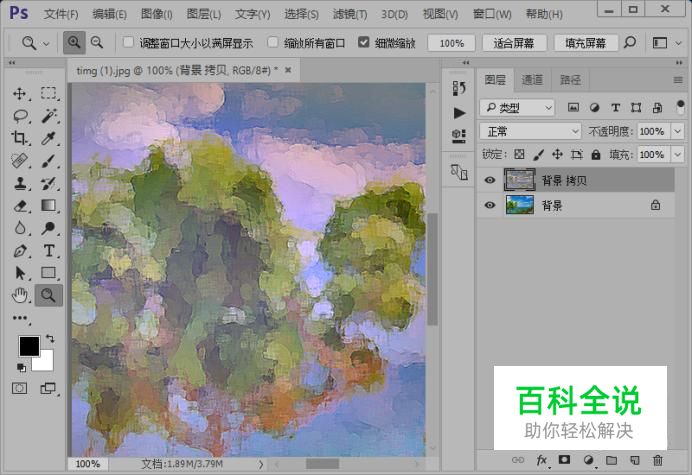Select the Move tool
Image resolution: width=692 pixels, height=475 pixels.
pos(19,94)
